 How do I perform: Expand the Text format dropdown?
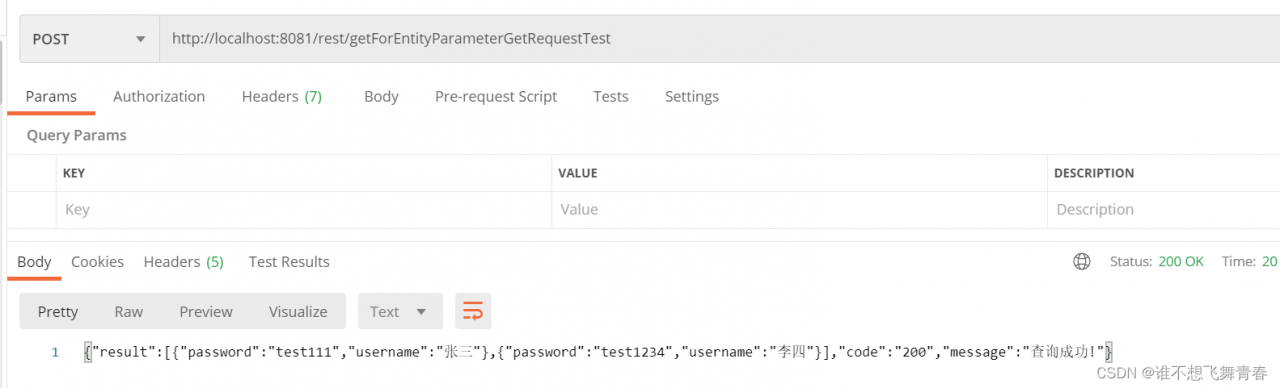[x=400, y=311]
